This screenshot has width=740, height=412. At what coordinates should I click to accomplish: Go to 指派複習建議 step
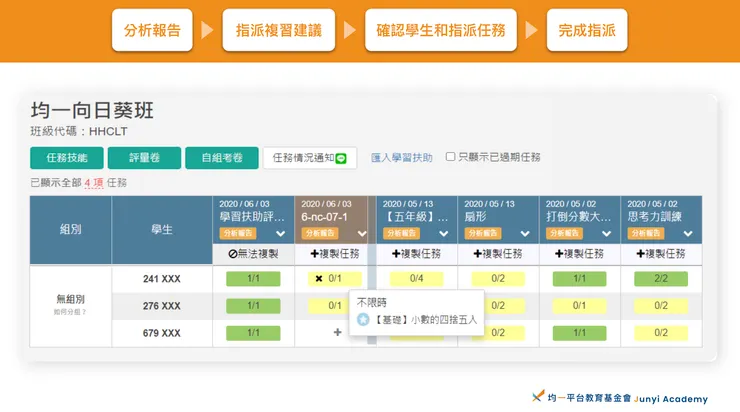[278, 30]
